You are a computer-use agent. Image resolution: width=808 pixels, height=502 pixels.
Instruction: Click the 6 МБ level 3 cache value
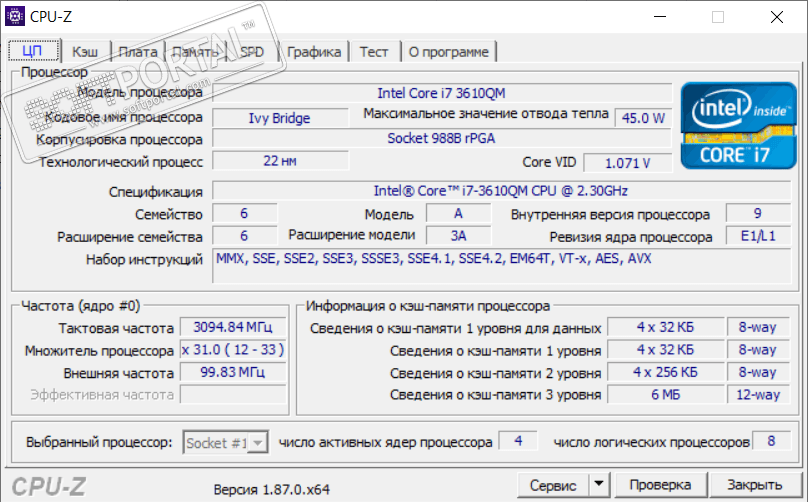665,395
